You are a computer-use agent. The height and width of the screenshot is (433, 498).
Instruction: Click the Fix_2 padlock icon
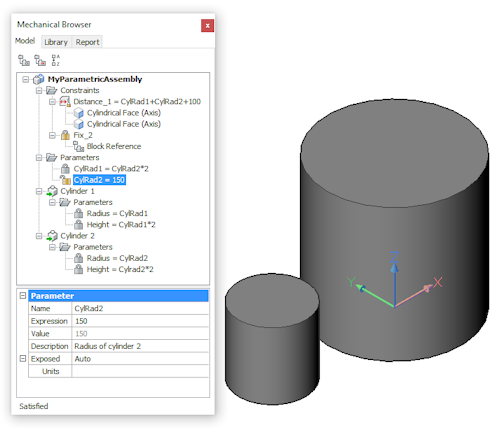(65, 135)
